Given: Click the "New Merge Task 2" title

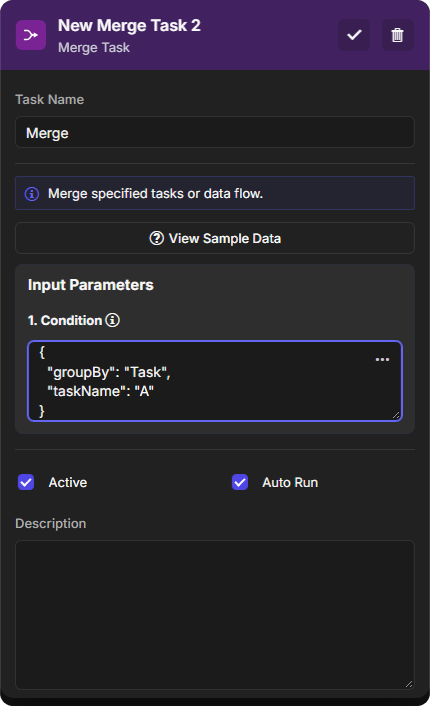Looking at the screenshot, I should tap(129, 26).
